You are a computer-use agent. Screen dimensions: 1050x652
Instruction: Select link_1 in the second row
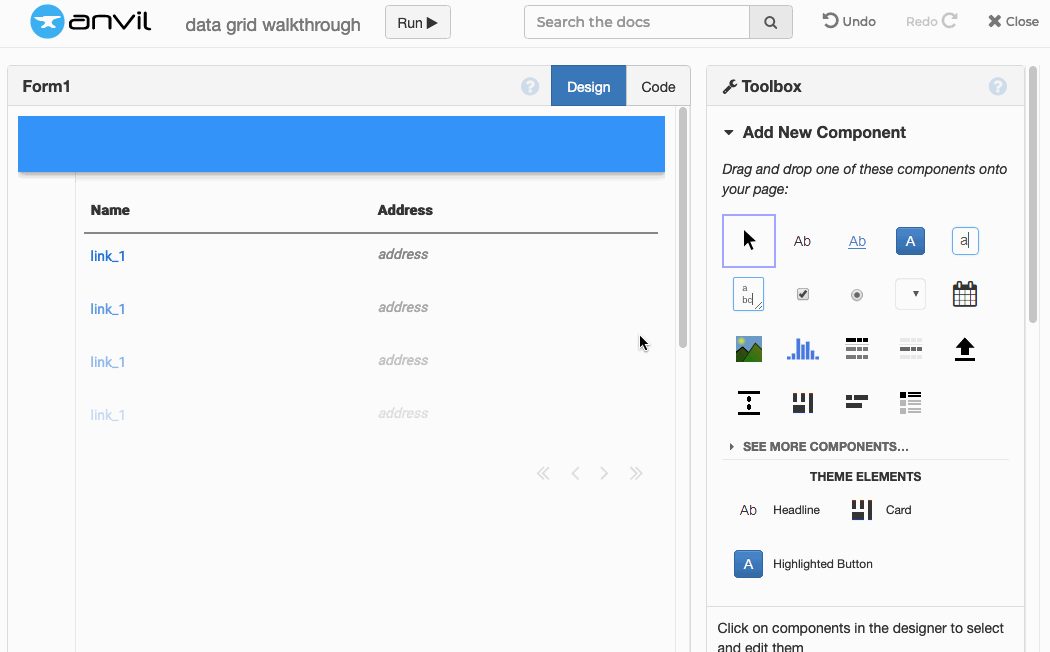108,309
